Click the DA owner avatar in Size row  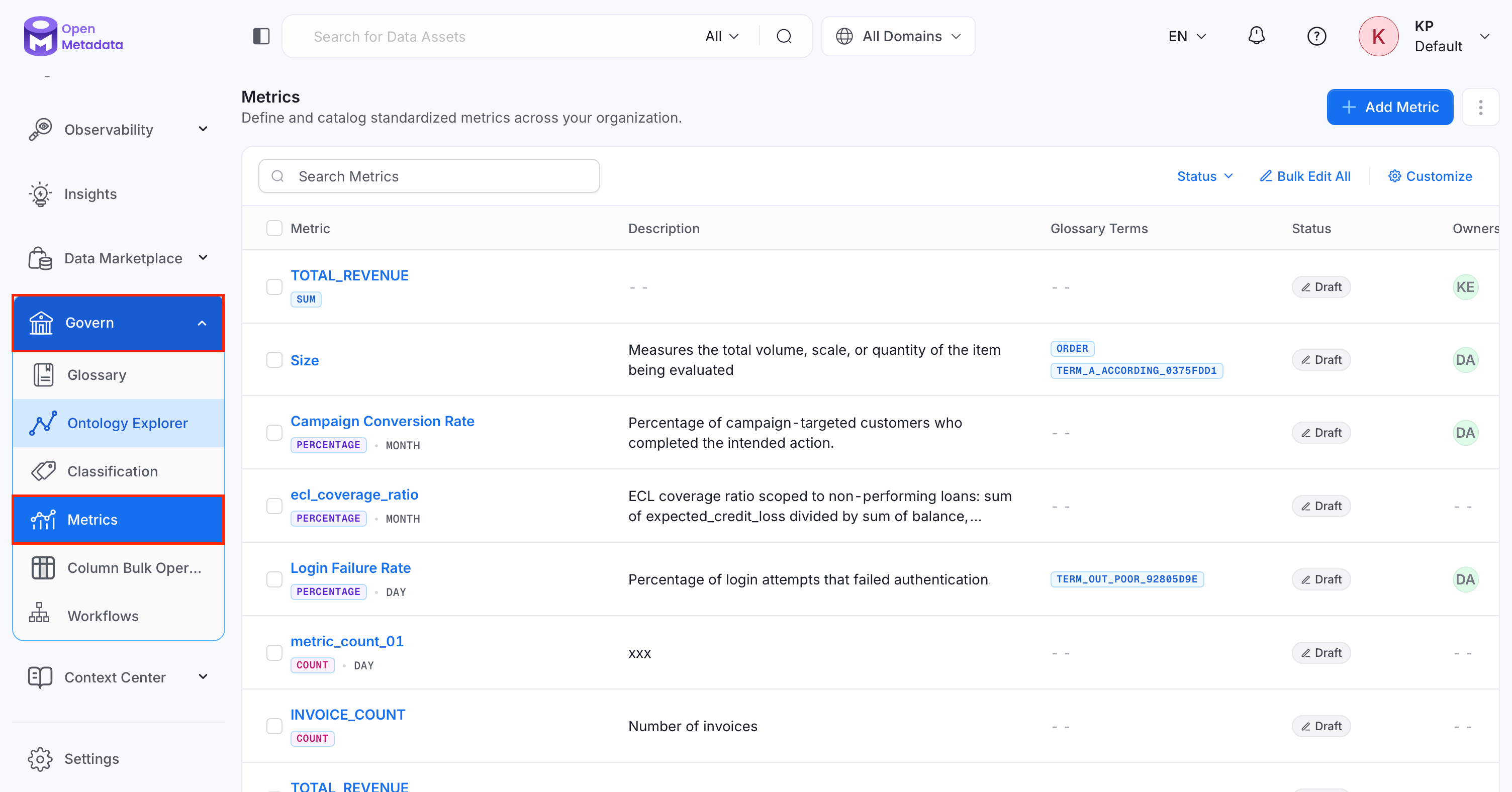[1465, 360]
